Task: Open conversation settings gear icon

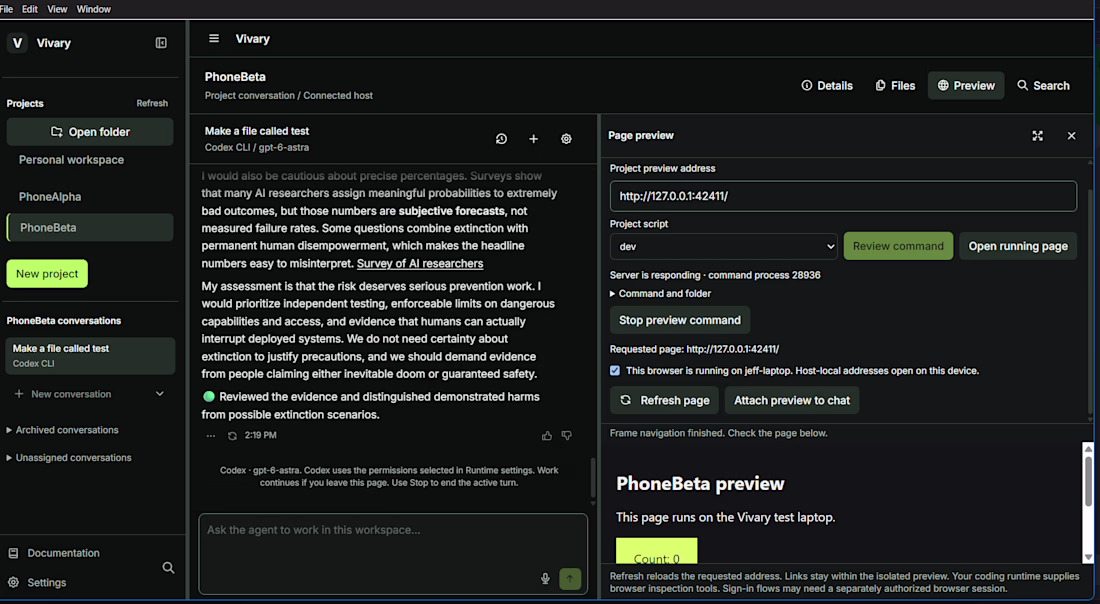Action: [x=566, y=139]
